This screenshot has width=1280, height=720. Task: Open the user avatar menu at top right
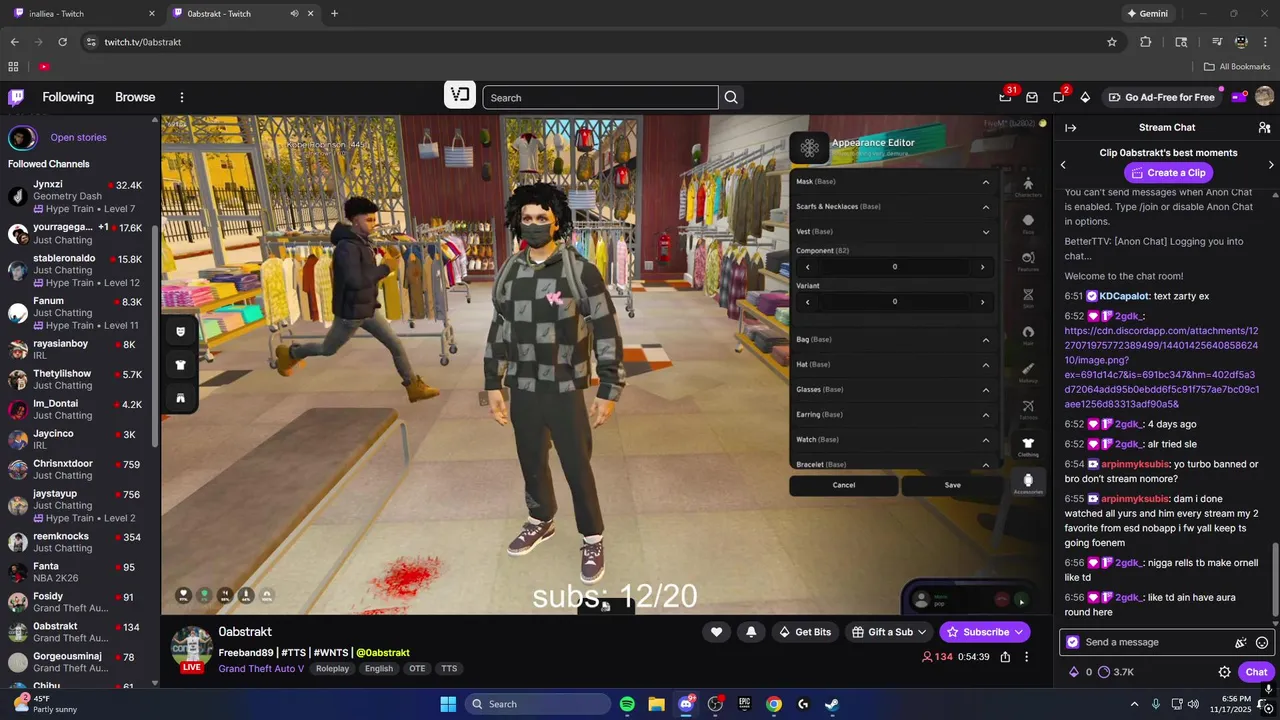tap(1264, 97)
